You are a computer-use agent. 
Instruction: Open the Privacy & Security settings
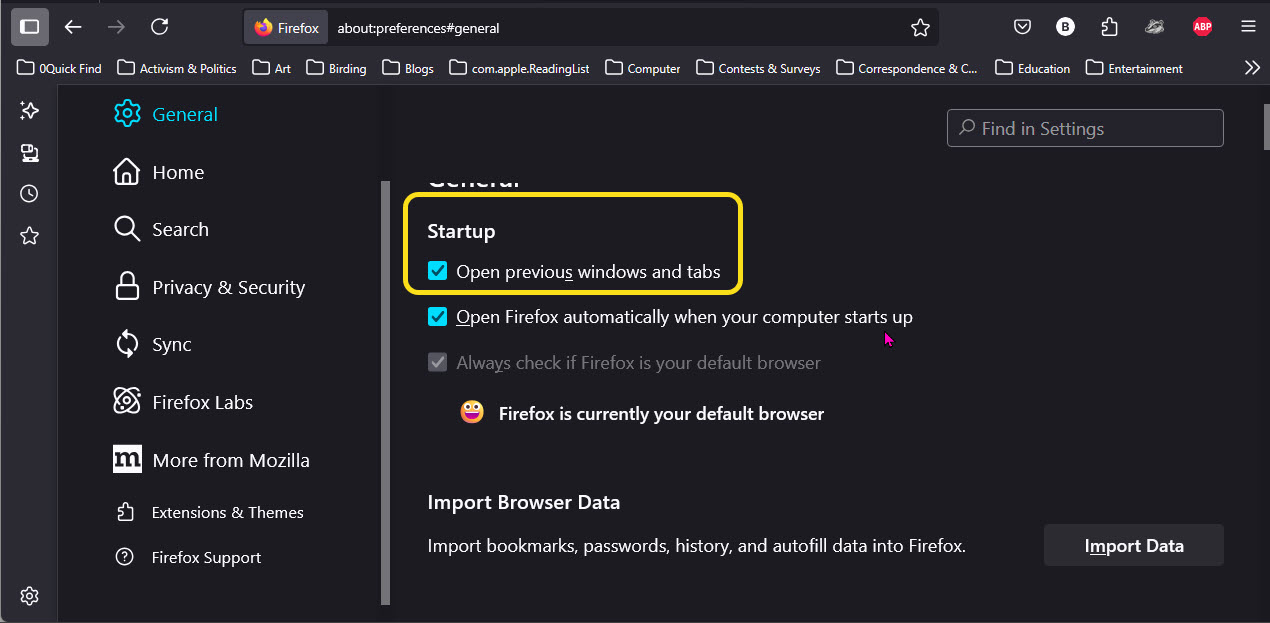pyautogui.click(x=210, y=287)
